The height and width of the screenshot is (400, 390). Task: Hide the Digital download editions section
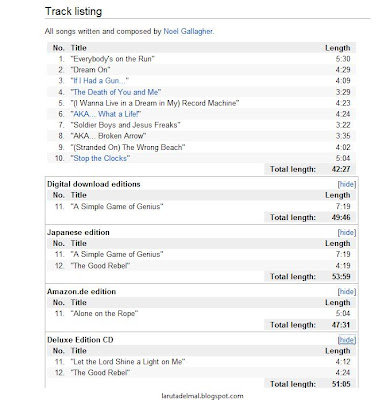coord(347,184)
